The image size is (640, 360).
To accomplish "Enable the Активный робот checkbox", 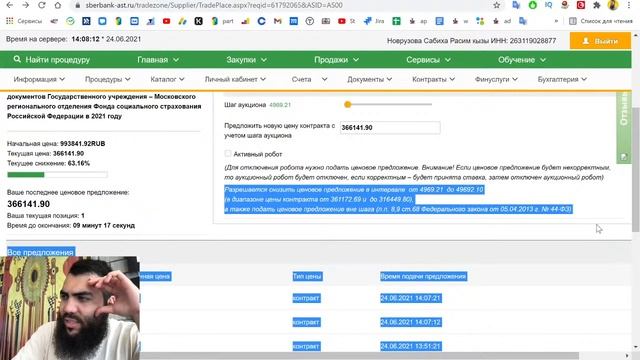I will pos(228,153).
